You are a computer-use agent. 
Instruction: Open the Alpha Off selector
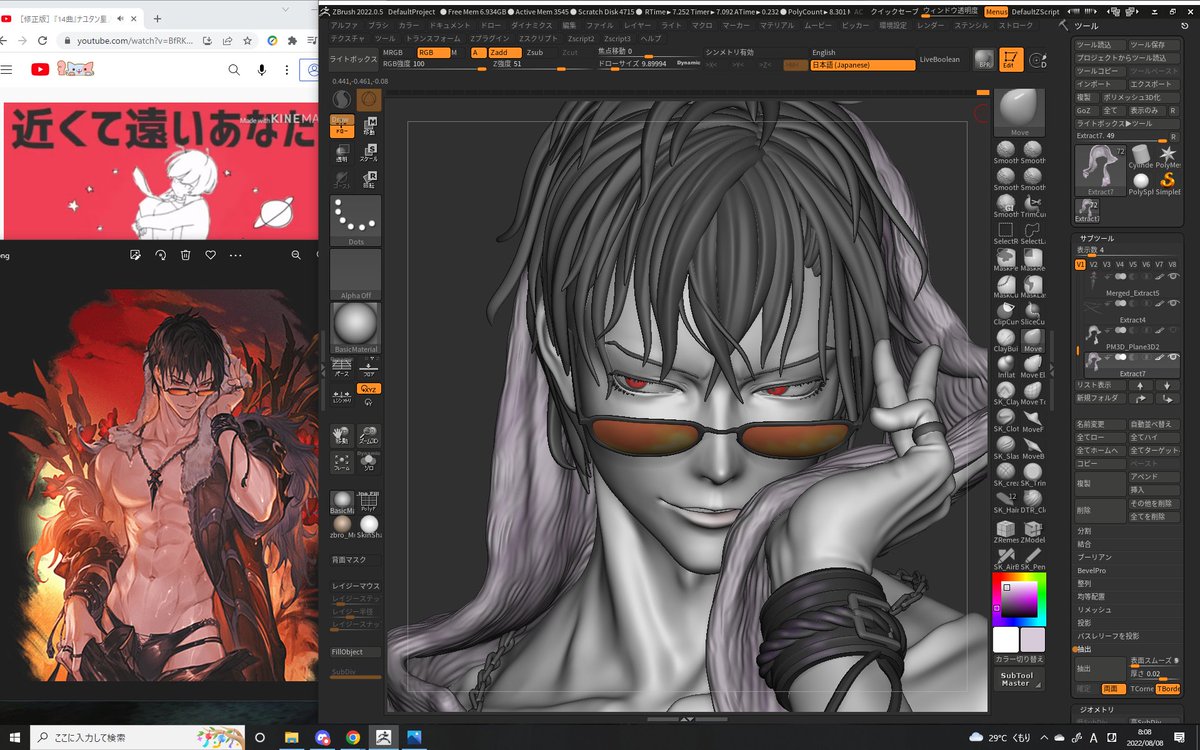pyautogui.click(x=355, y=275)
